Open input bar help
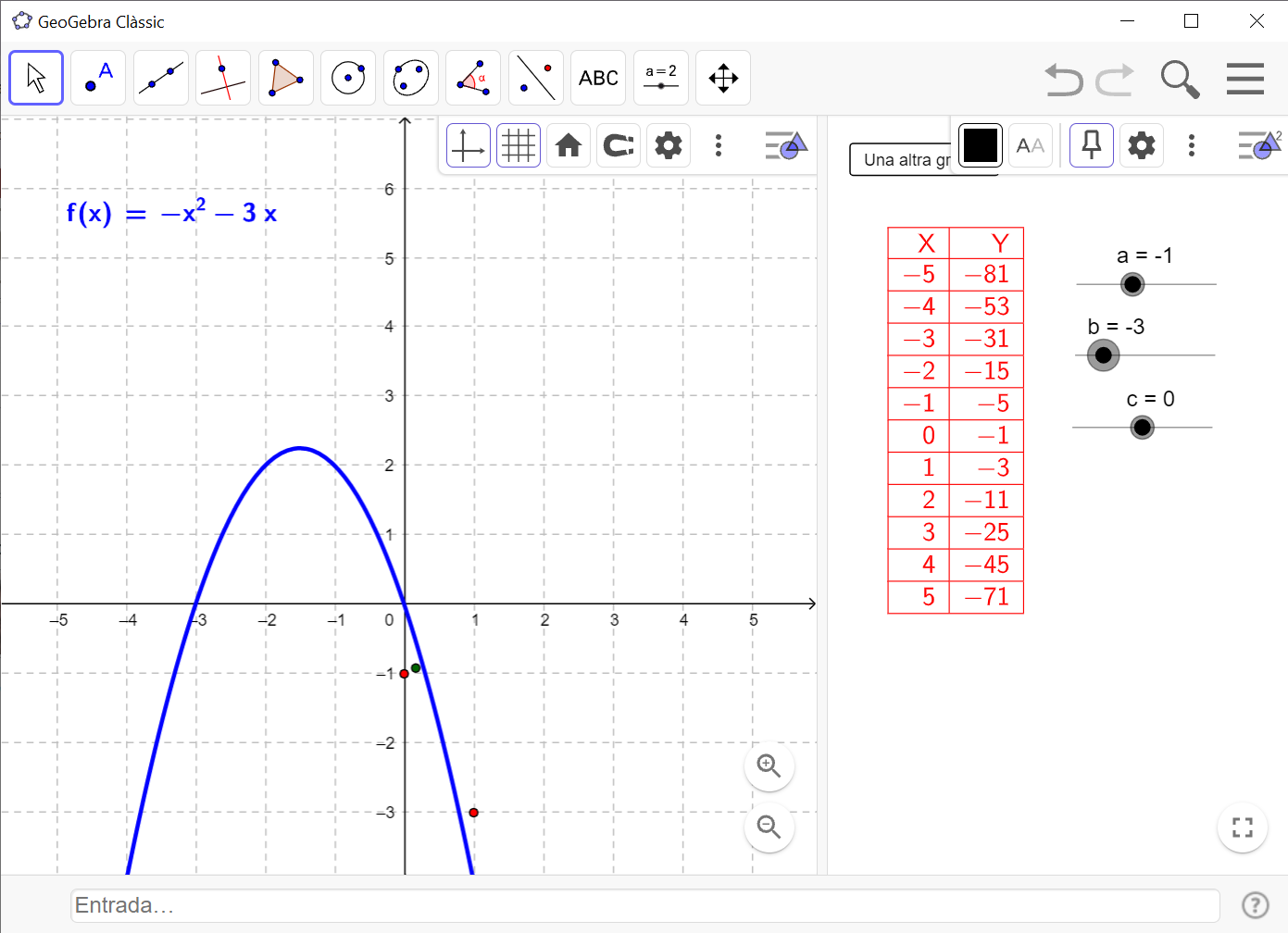Image resolution: width=1288 pixels, height=933 pixels. [1255, 905]
